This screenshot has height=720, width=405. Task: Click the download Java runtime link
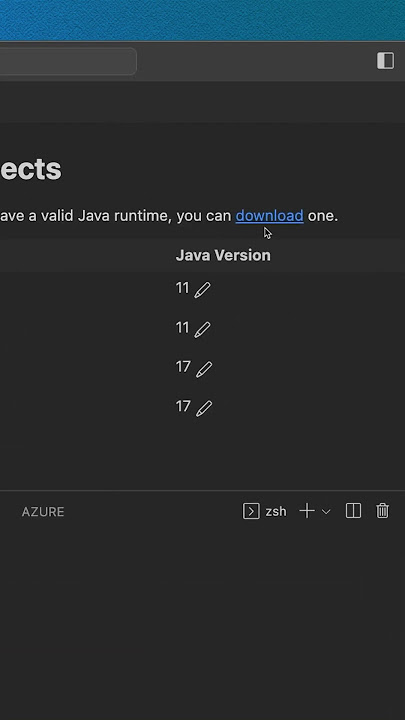point(270,215)
